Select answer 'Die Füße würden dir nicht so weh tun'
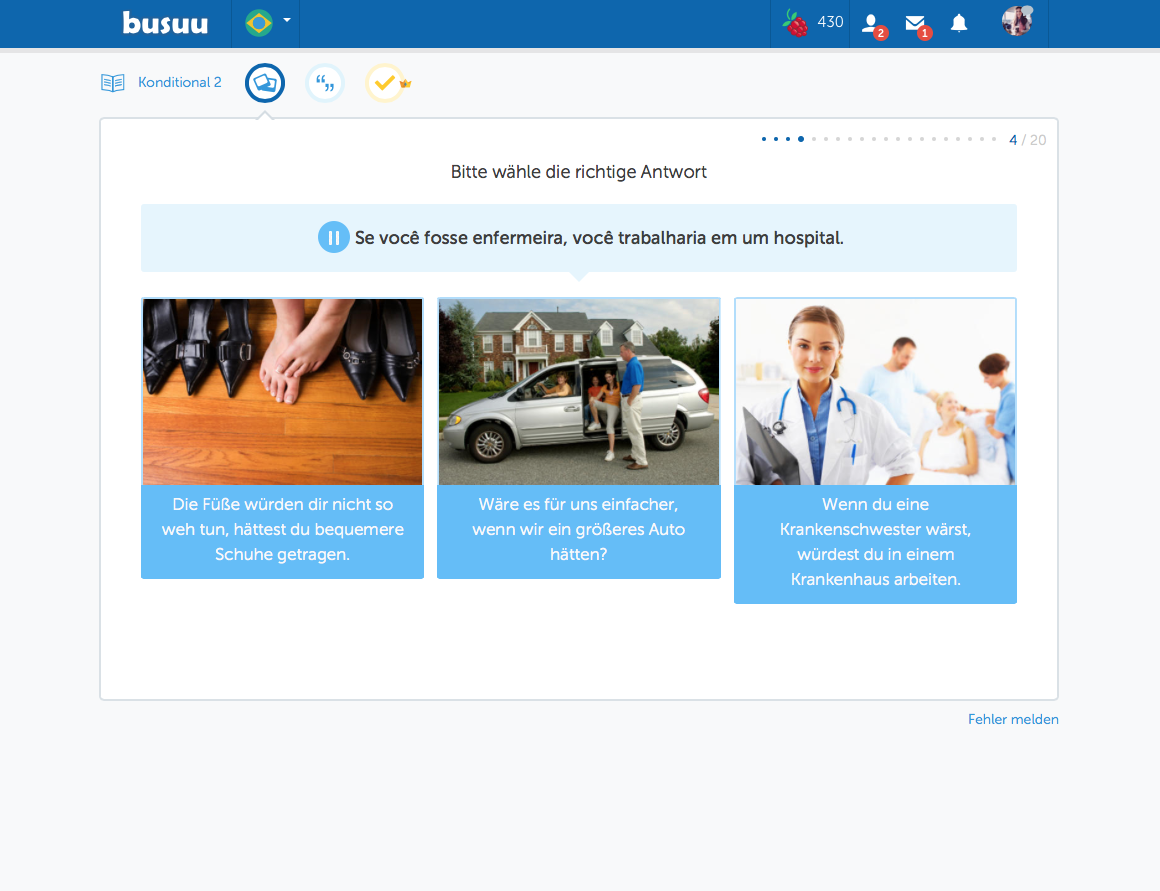 283,529
